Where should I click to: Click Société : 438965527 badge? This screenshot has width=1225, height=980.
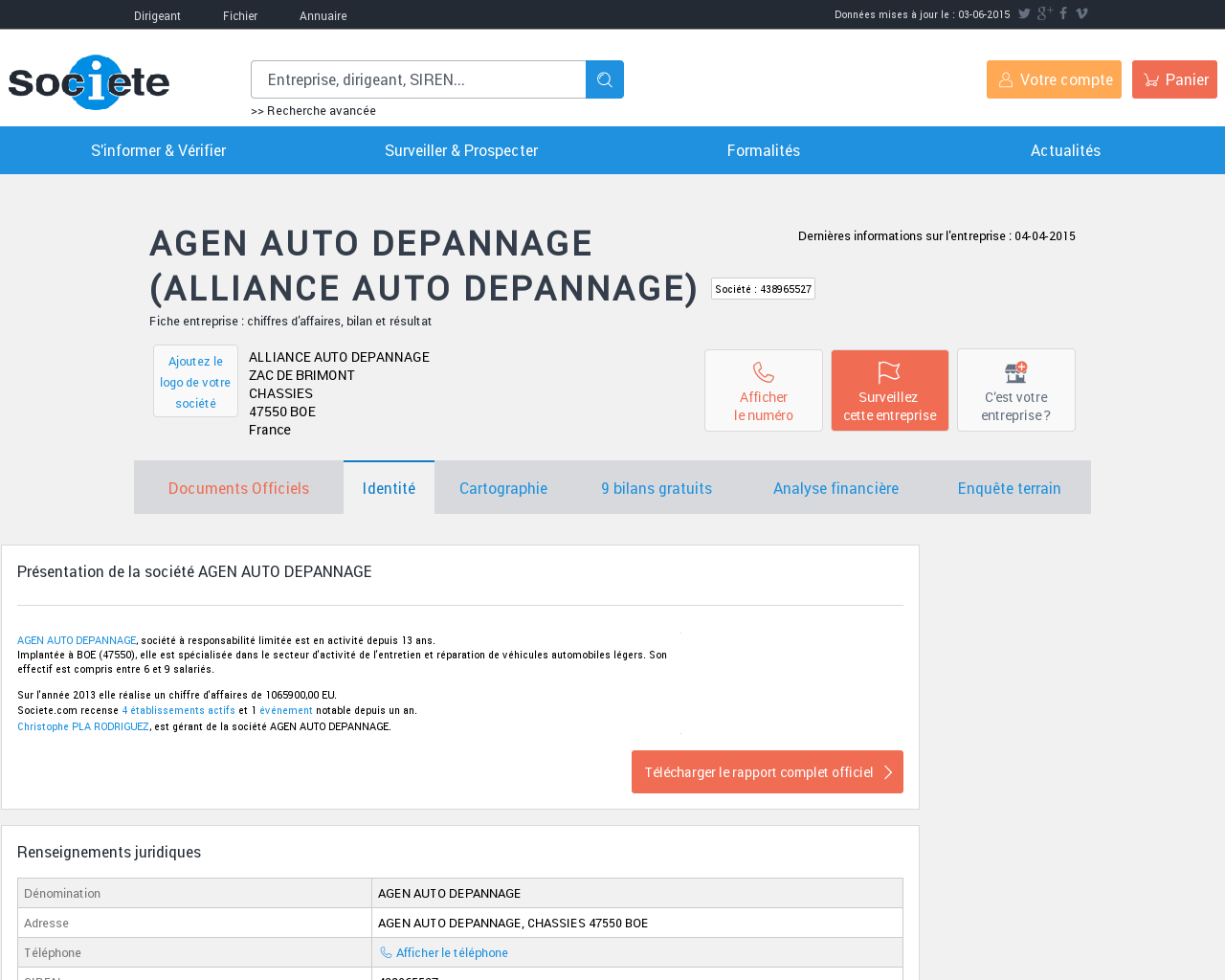[763, 289]
